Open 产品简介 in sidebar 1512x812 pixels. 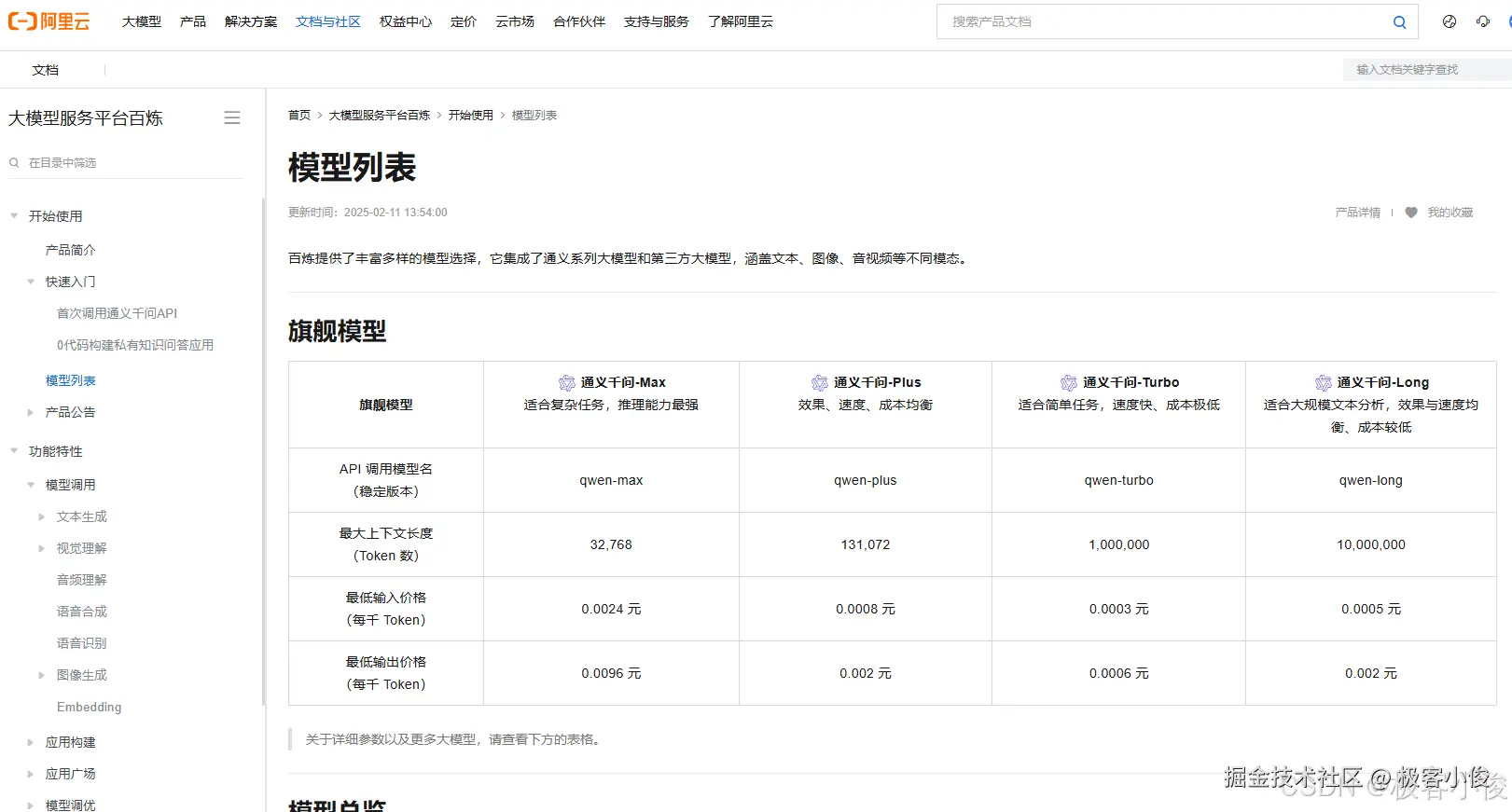71,249
